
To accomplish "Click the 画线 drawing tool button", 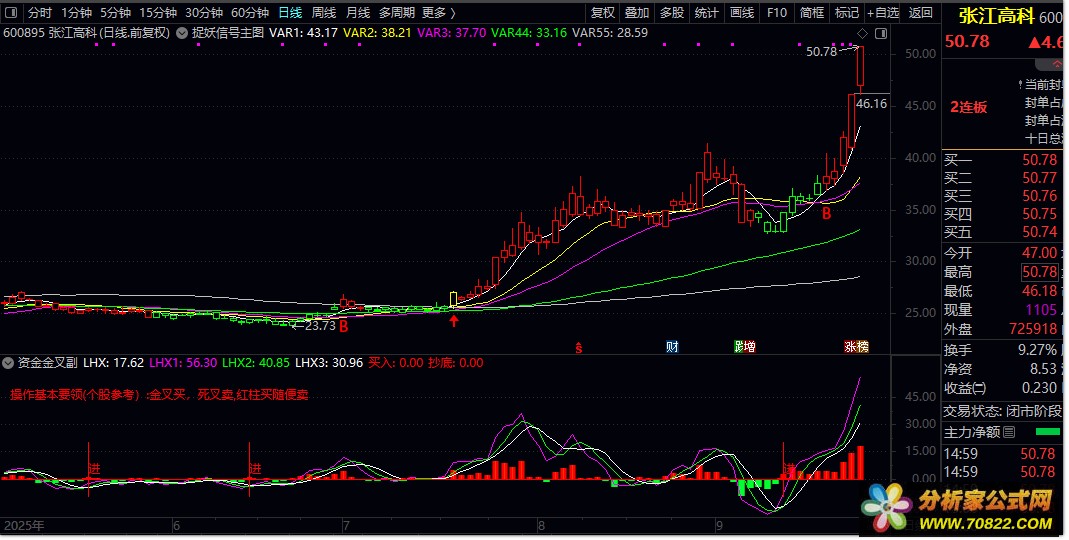I will click(x=741, y=13).
